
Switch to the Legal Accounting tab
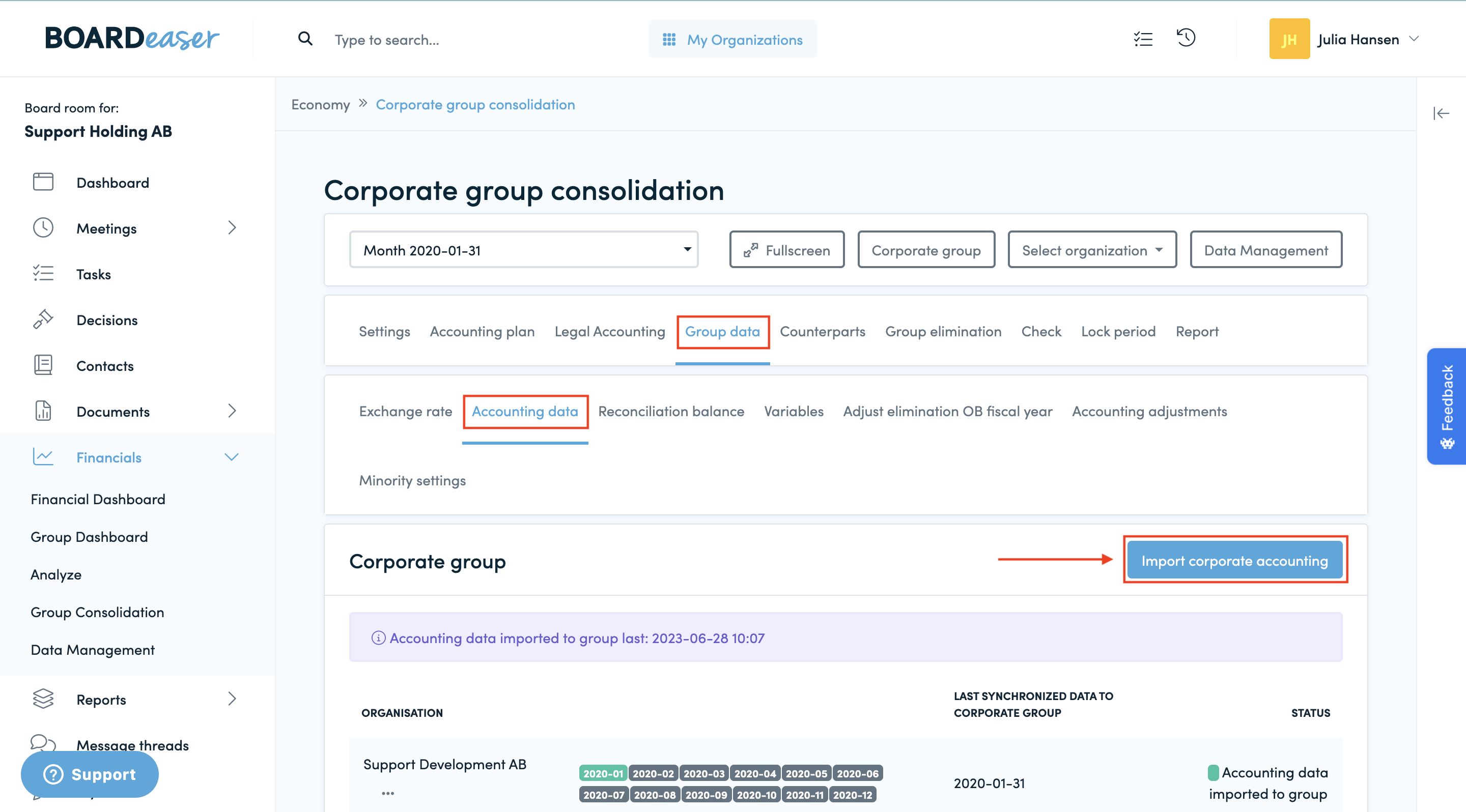pos(609,332)
